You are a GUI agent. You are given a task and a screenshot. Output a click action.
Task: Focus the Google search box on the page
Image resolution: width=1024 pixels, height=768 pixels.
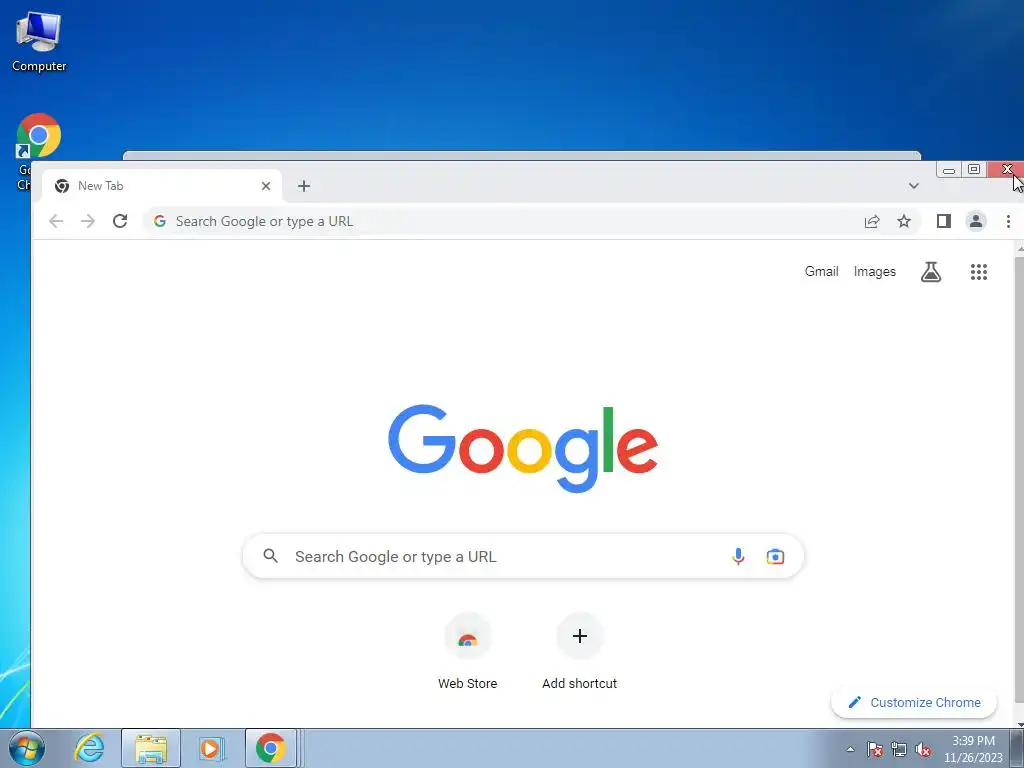click(523, 556)
